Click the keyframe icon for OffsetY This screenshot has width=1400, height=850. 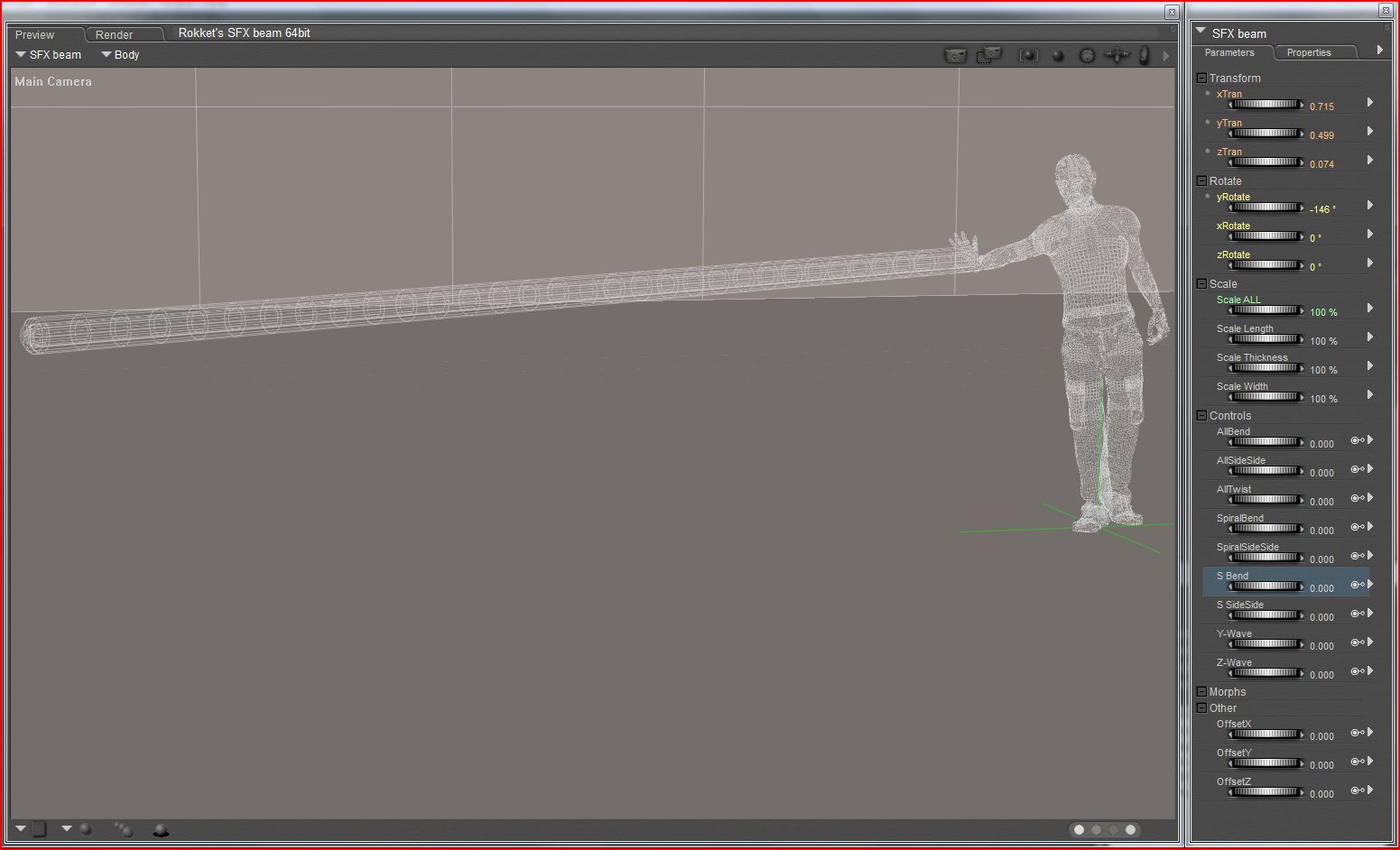click(1358, 762)
